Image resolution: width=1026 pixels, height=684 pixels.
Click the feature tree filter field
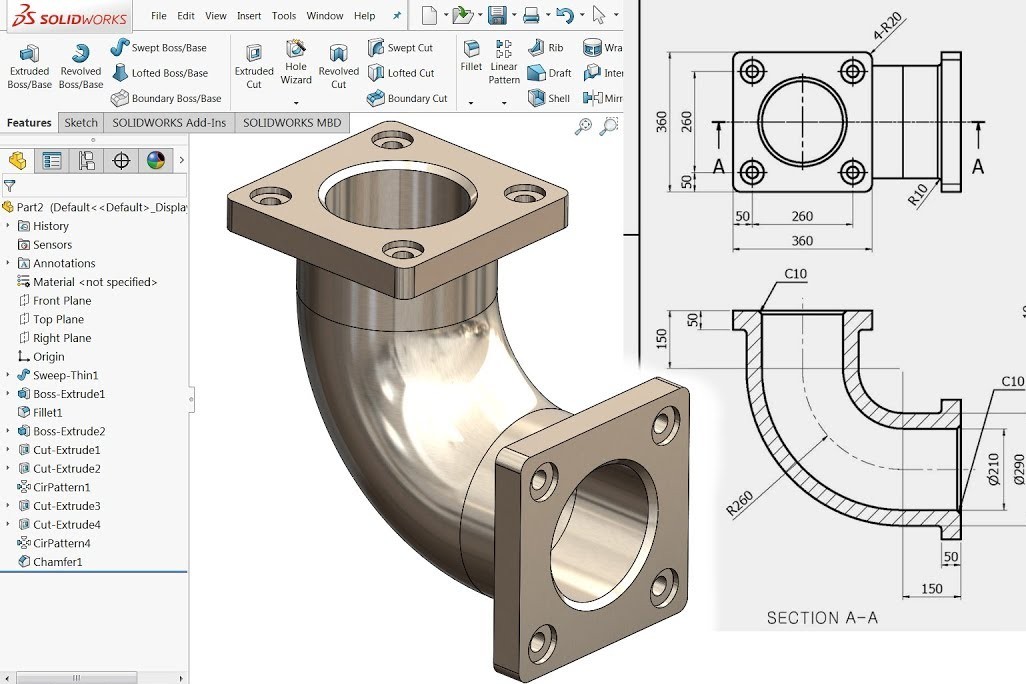click(x=95, y=185)
